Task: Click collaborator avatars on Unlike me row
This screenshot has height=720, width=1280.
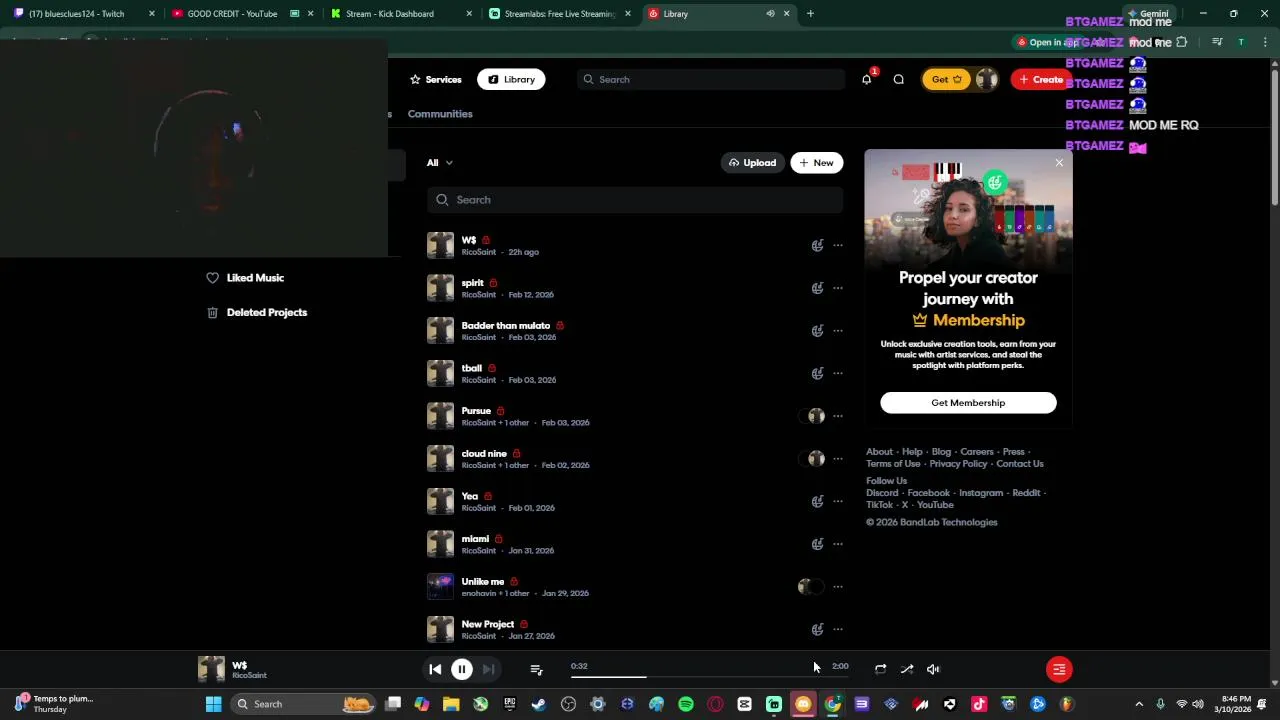Action: (x=811, y=586)
